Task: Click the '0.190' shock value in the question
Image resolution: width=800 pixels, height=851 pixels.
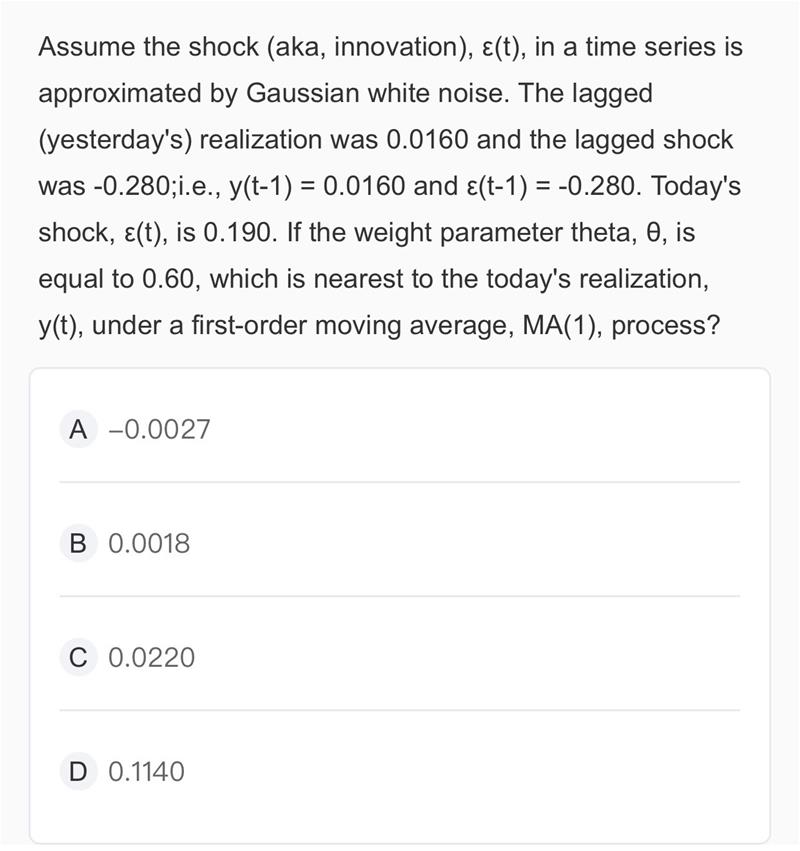Action: tap(237, 233)
